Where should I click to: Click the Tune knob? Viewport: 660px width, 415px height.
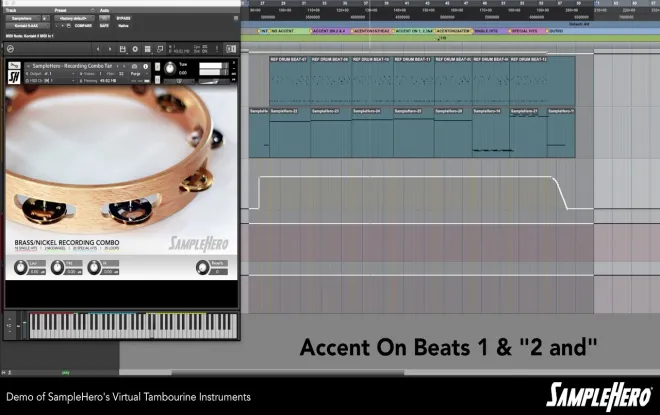[170, 68]
